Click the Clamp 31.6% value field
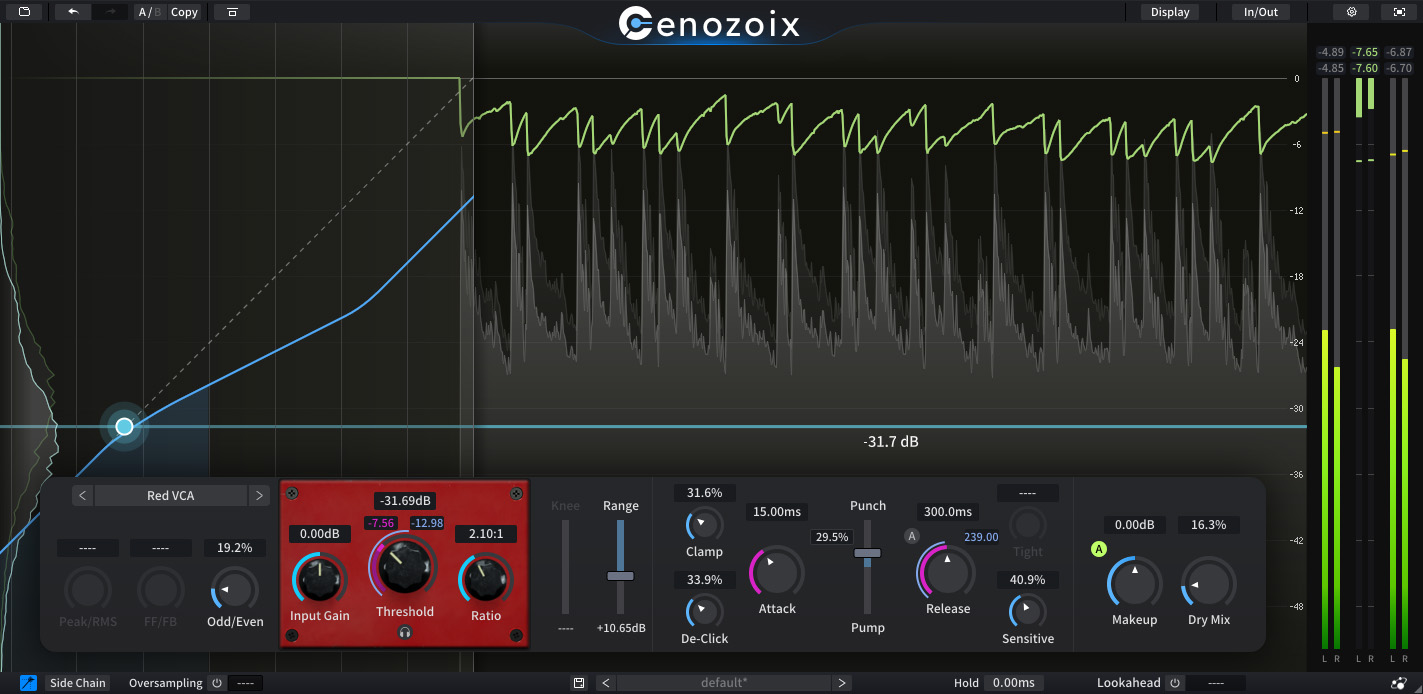The width and height of the screenshot is (1423, 694). [704, 493]
